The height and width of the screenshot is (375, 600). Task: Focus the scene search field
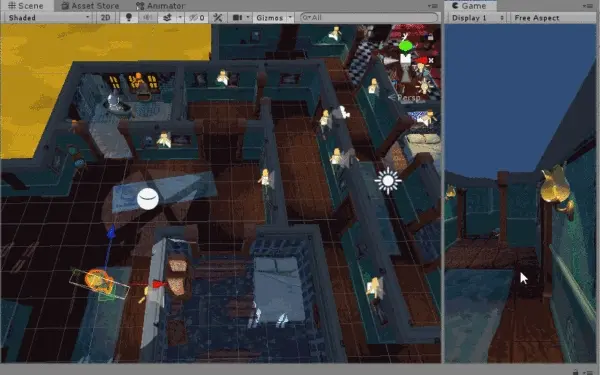[x=369, y=18]
